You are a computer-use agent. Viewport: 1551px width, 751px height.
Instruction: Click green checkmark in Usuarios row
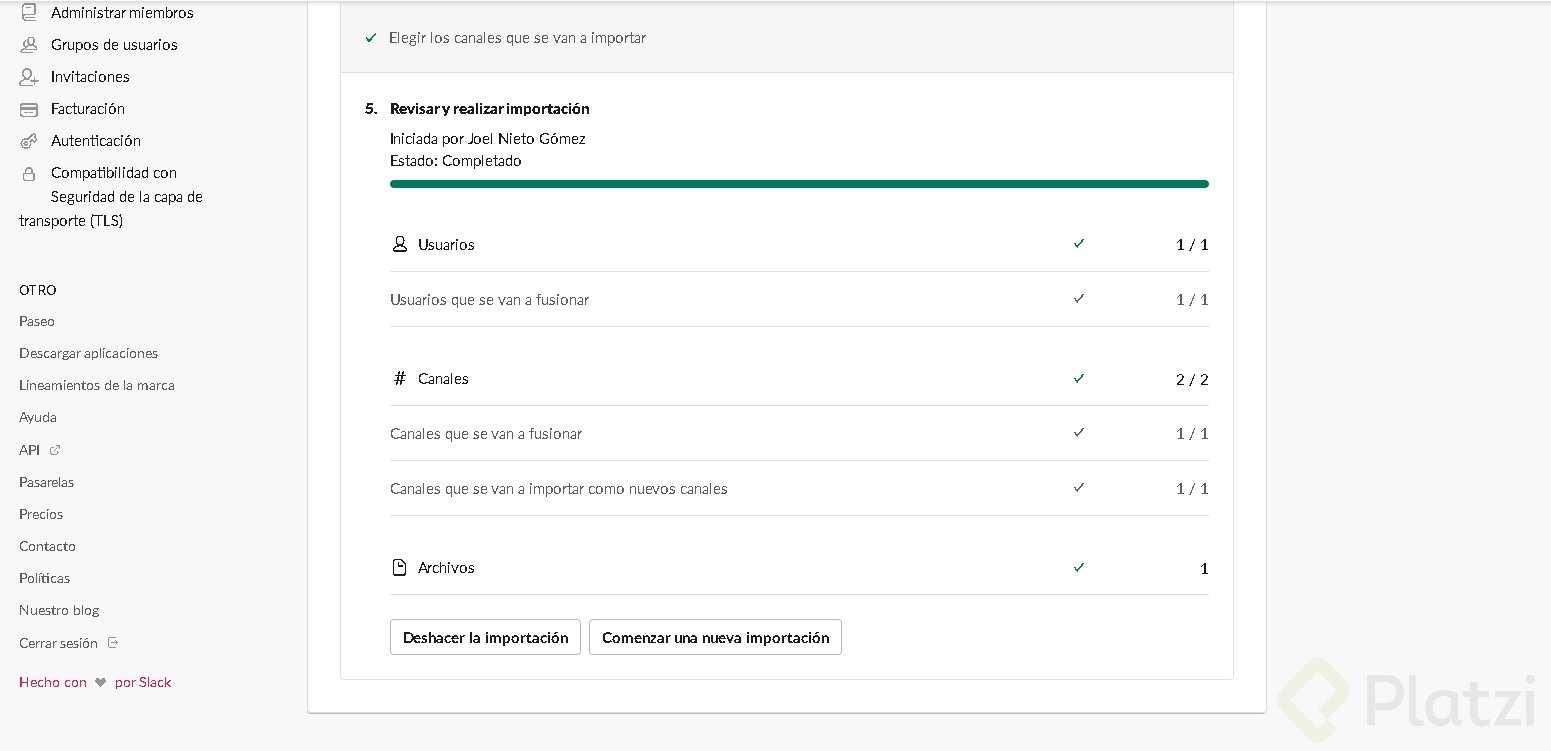coord(1078,243)
